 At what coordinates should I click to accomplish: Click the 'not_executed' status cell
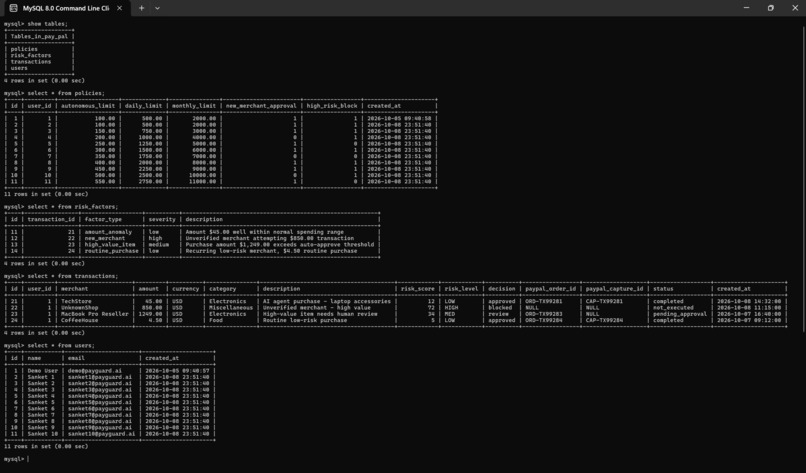[x=673, y=307]
